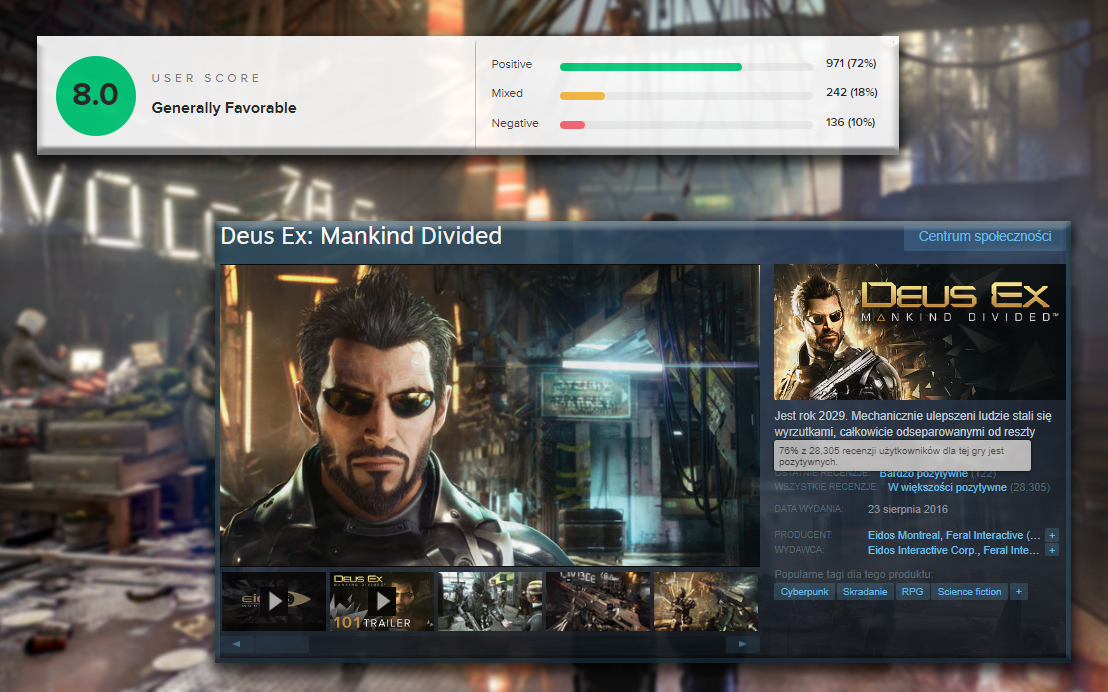This screenshot has width=1108, height=692.
Task: Click the green 8.0 user score badge
Action: tap(95, 95)
